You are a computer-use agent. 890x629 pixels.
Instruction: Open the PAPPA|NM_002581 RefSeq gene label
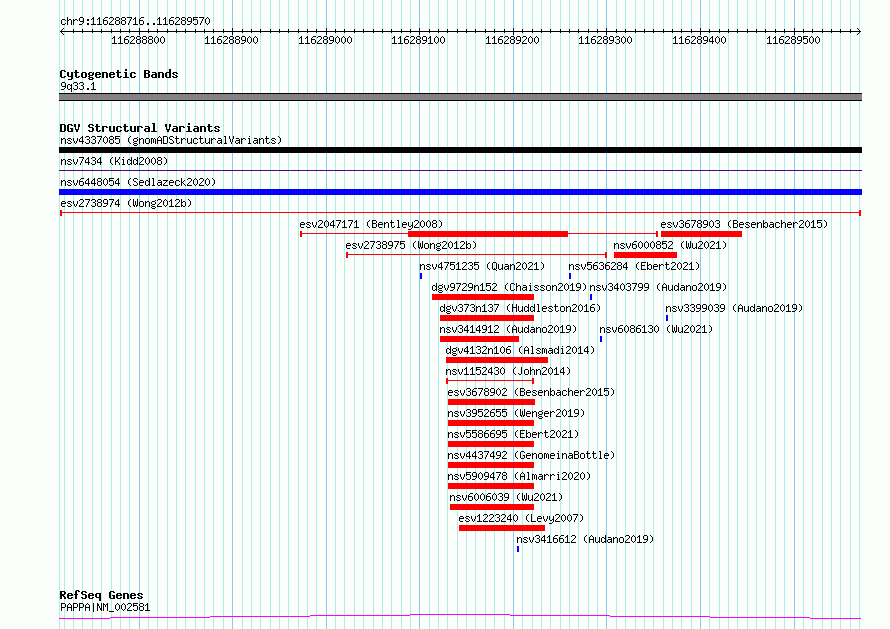pyautogui.click(x=105, y=607)
